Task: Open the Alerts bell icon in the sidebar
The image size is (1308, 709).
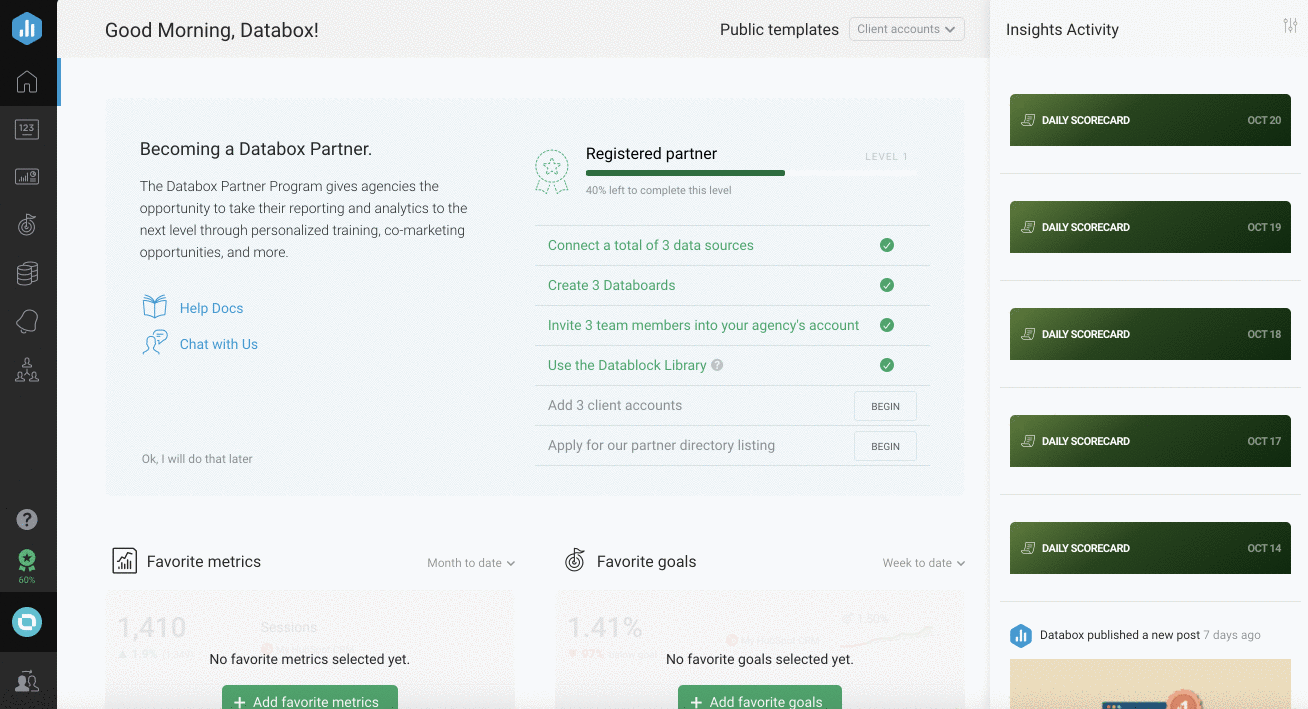Action: [27, 321]
